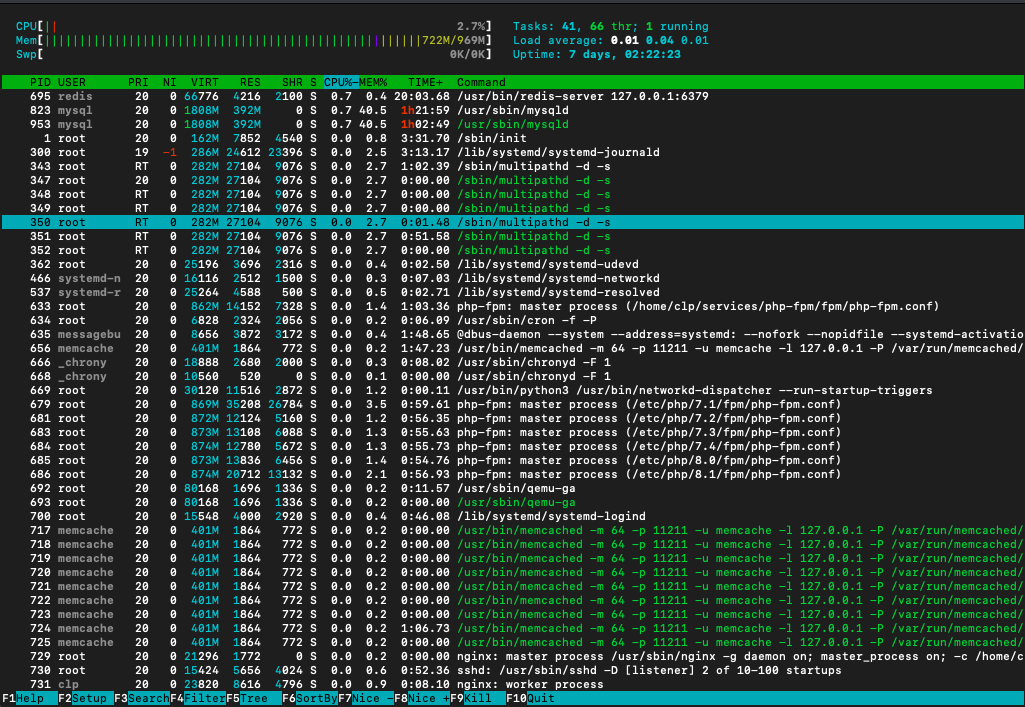Click the Swp usage meter
This screenshot has height=707, width=1025.
[x=254, y=54]
